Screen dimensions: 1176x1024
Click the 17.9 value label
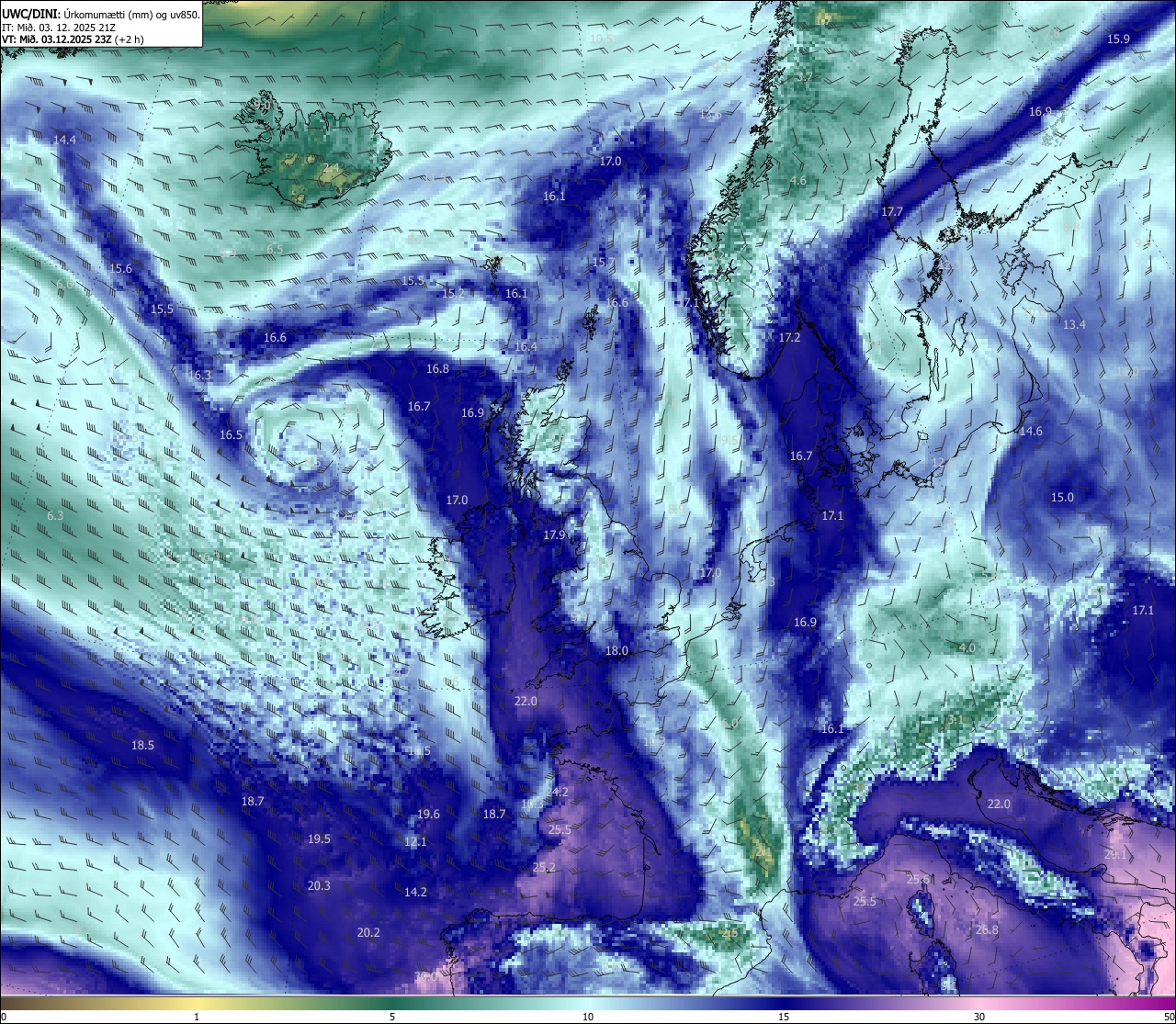coord(554,535)
